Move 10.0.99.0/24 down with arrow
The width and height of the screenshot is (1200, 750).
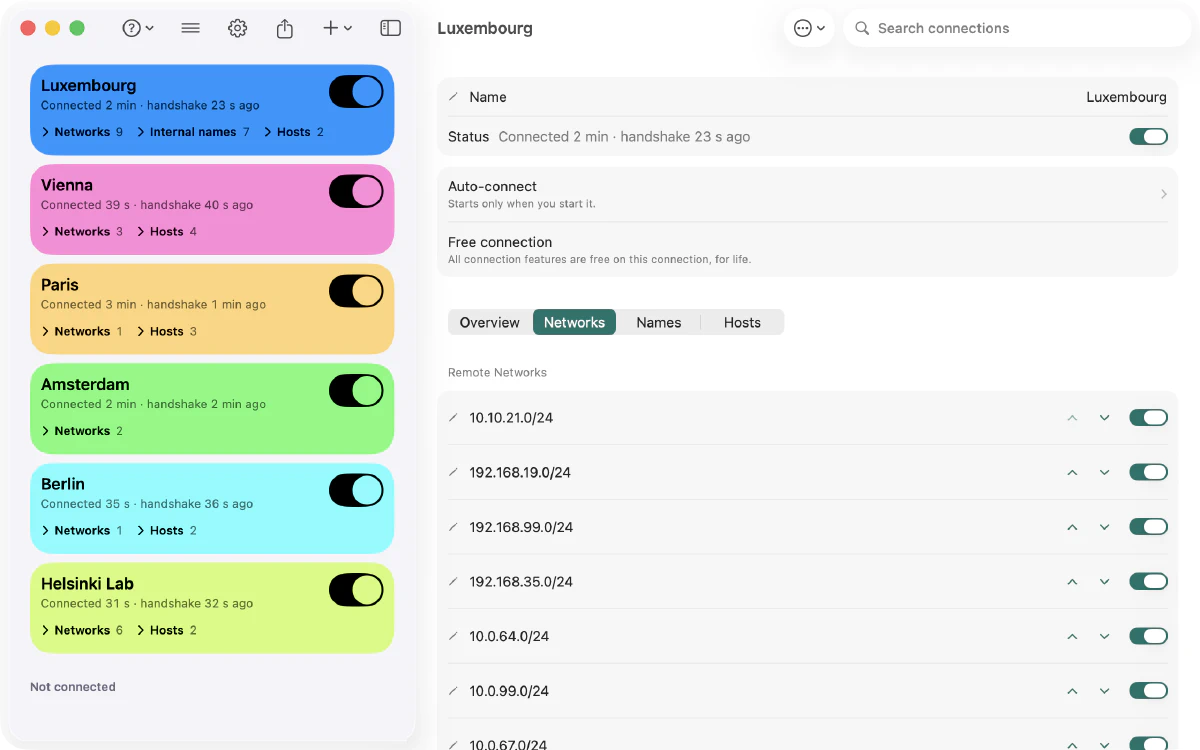click(1104, 691)
